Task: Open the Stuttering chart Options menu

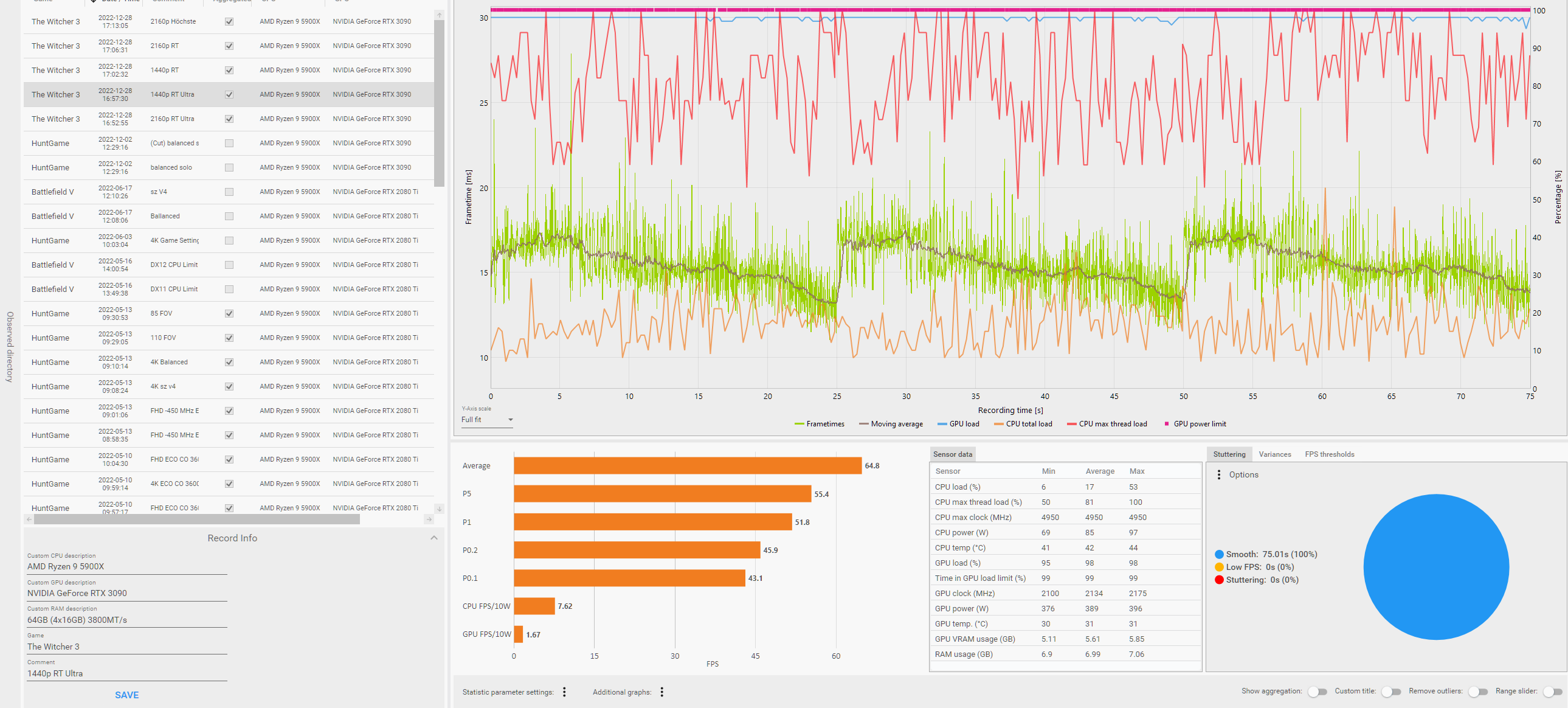Action: coord(1218,474)
